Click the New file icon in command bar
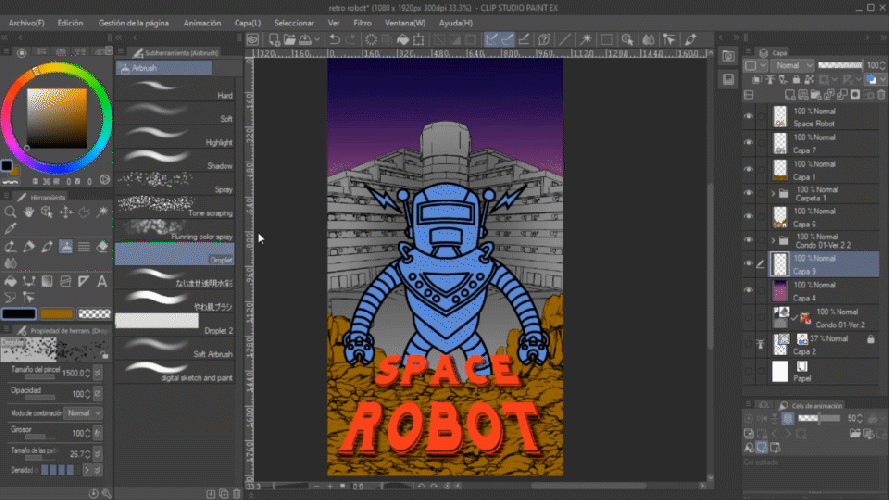The width and height of the screenshot is (889, 500). click(274, 40)
